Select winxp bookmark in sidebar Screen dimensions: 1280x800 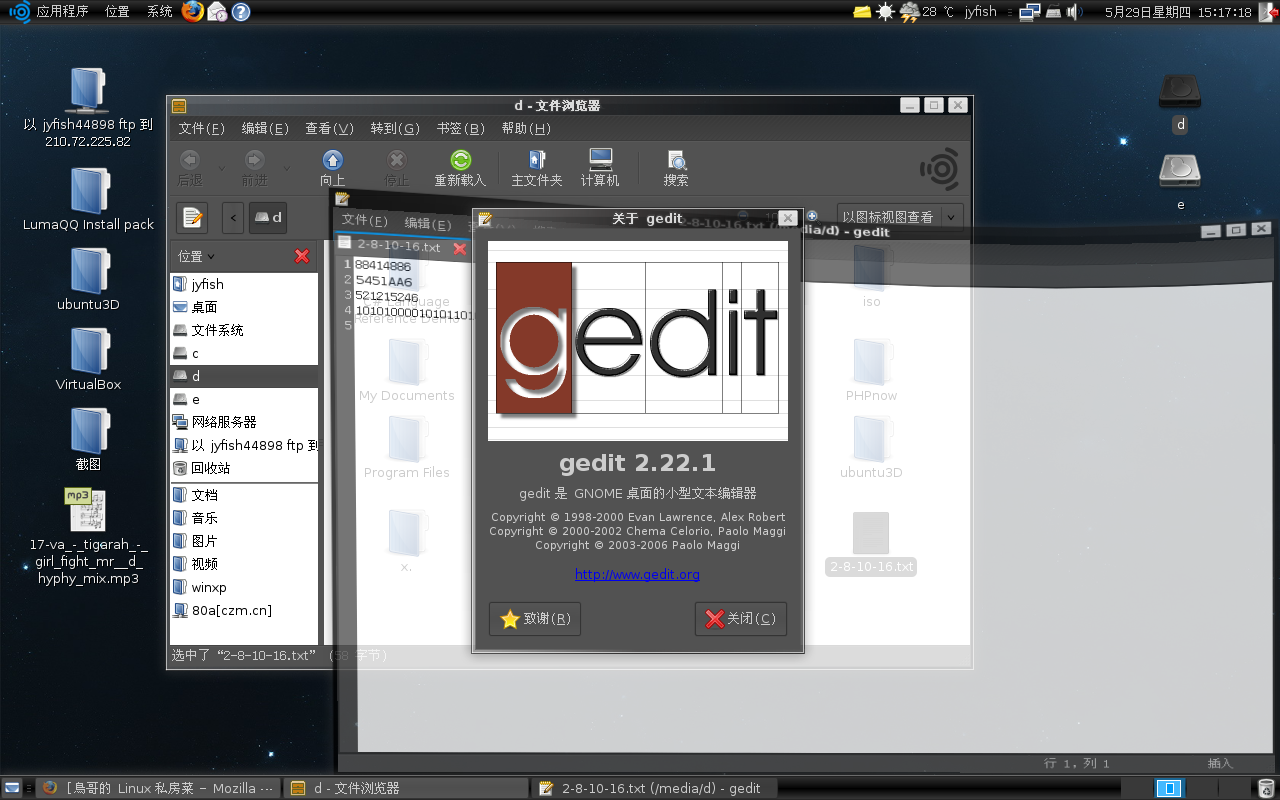(244, 587)
